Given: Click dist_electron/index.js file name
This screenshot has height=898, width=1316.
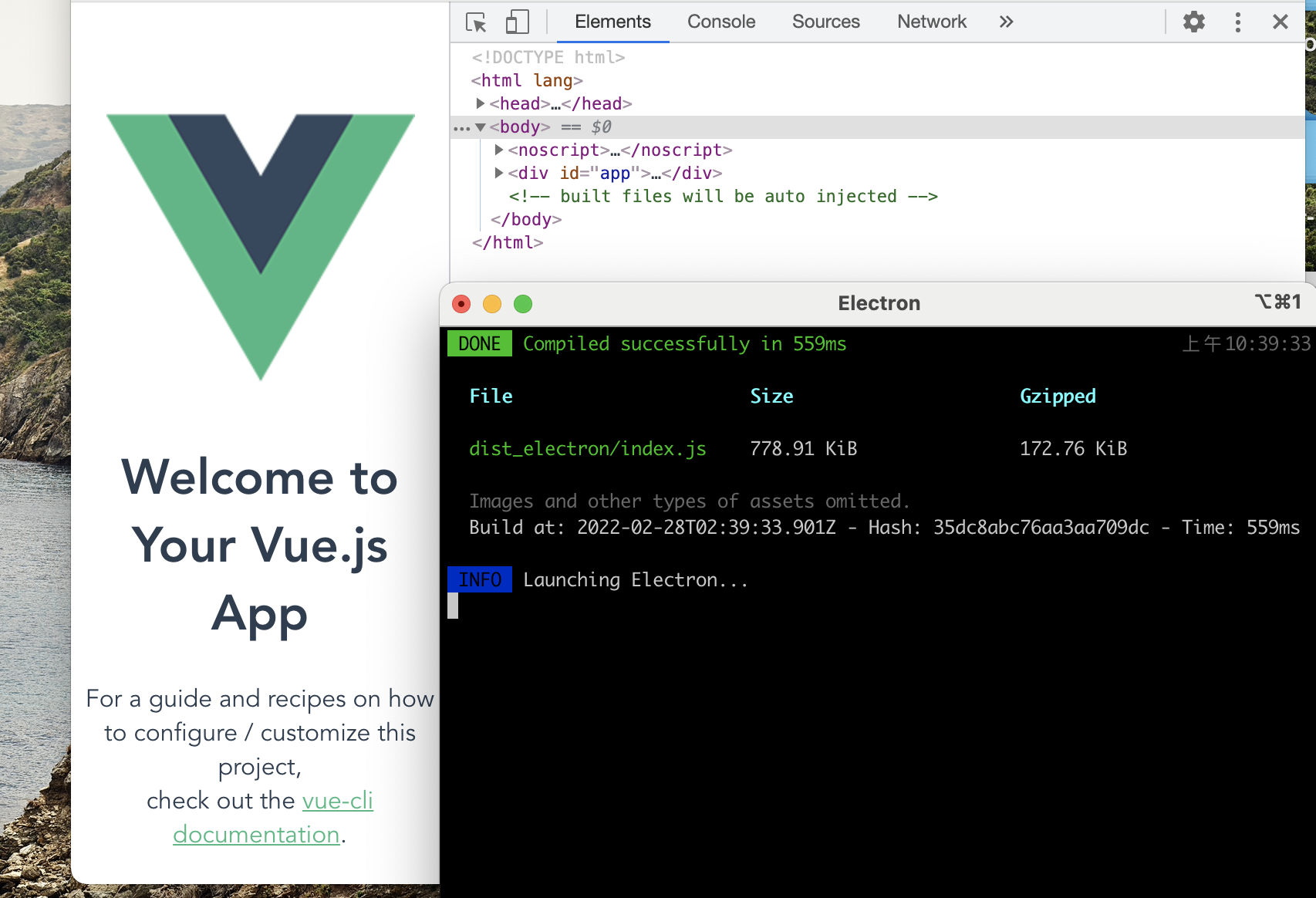Looking at the screenshot, I should [x=588, y=448].
